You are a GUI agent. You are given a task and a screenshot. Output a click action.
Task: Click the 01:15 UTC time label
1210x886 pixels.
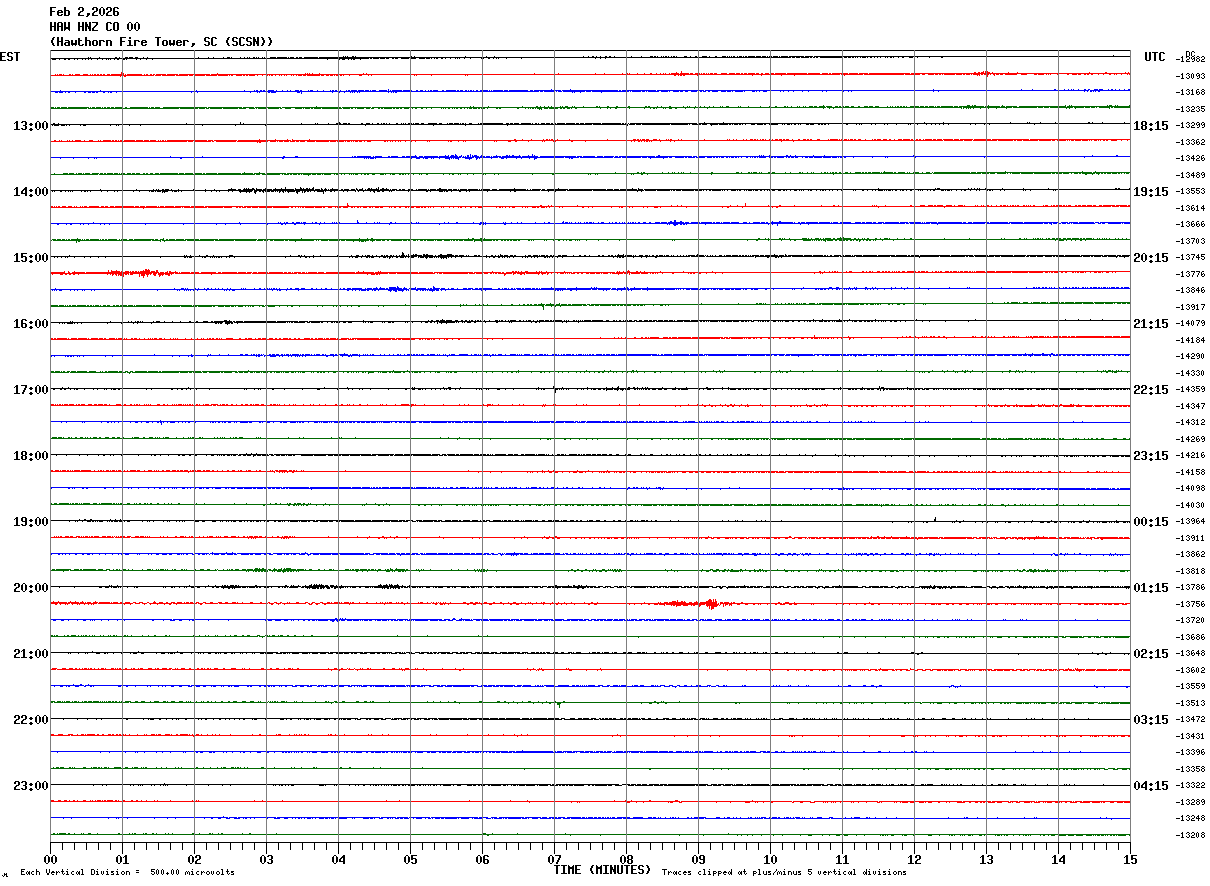click(1150, 587)
